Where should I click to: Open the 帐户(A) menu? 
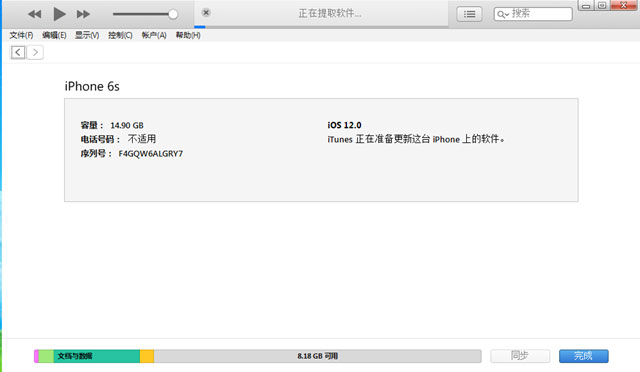(154, 35)
